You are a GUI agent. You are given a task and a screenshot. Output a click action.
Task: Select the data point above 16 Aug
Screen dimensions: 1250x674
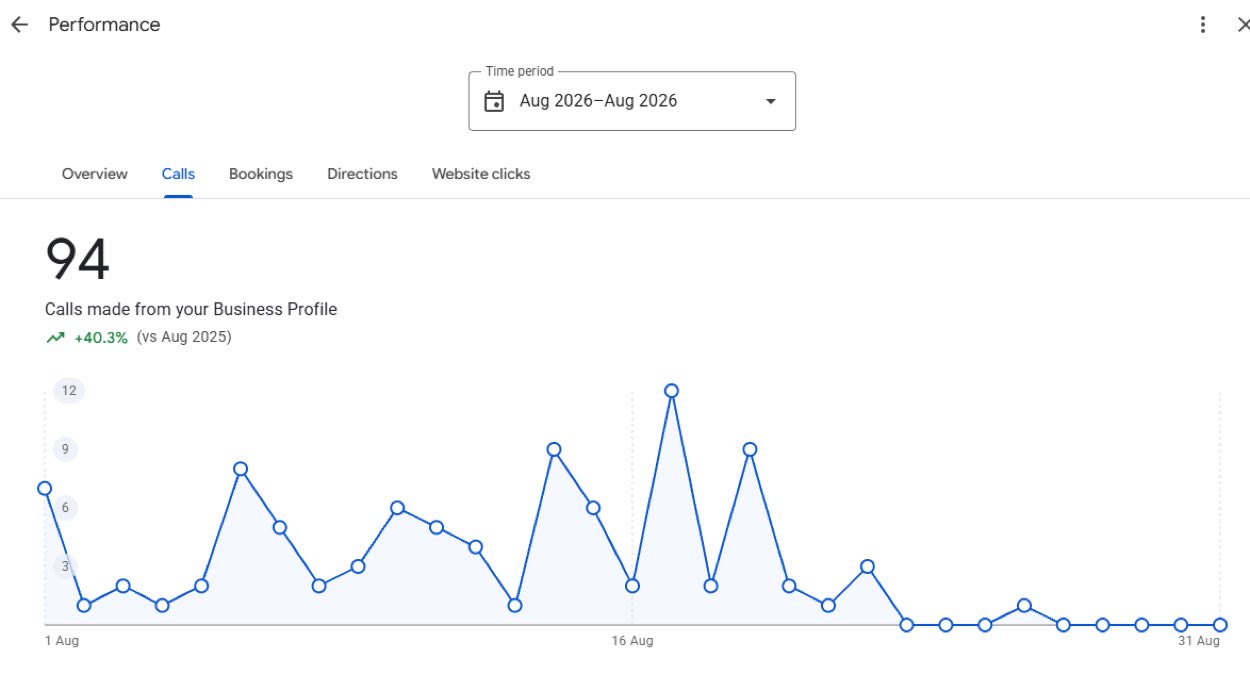(633, 586)
